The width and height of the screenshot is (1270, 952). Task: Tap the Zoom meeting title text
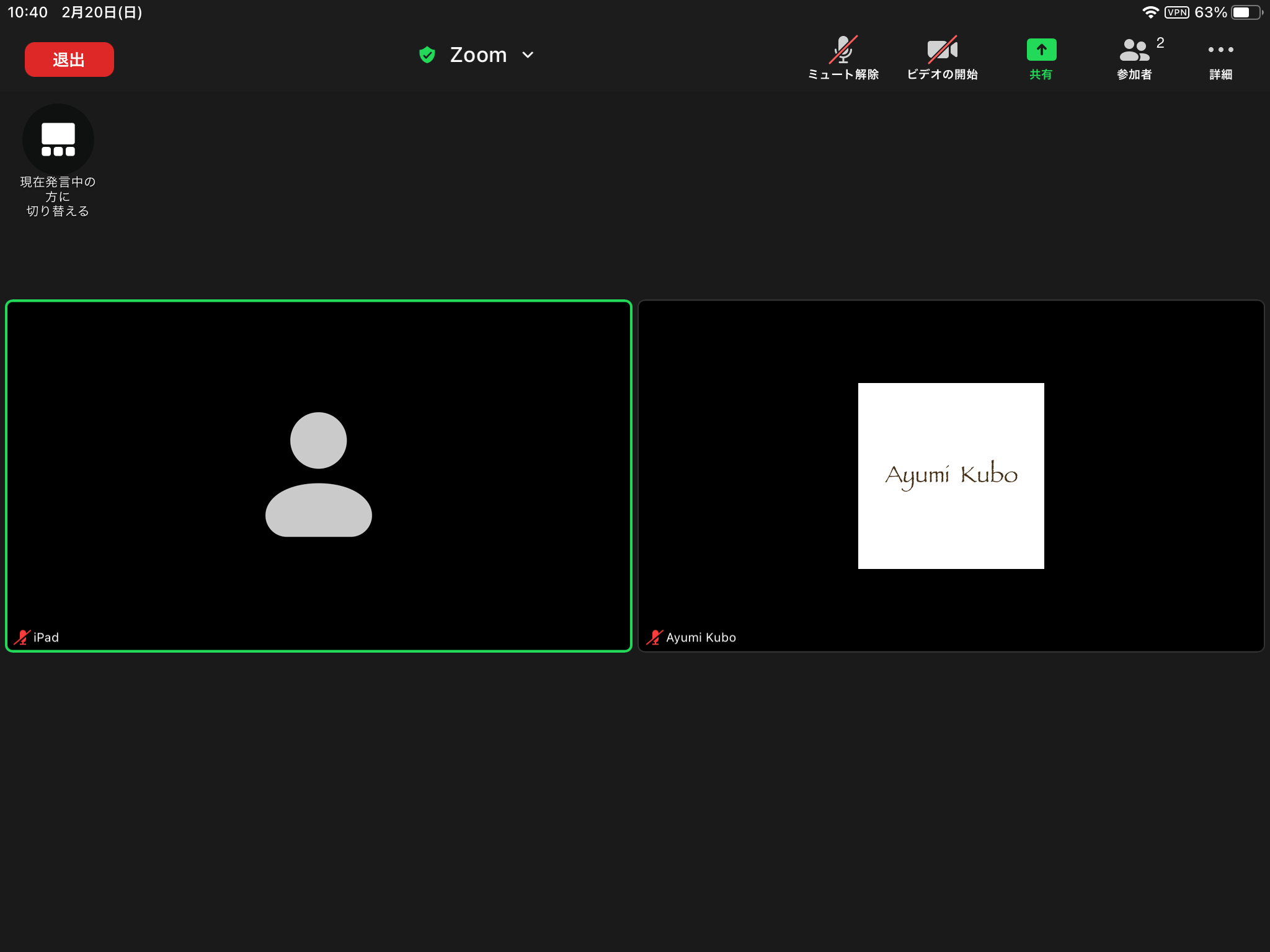(478, 55)
